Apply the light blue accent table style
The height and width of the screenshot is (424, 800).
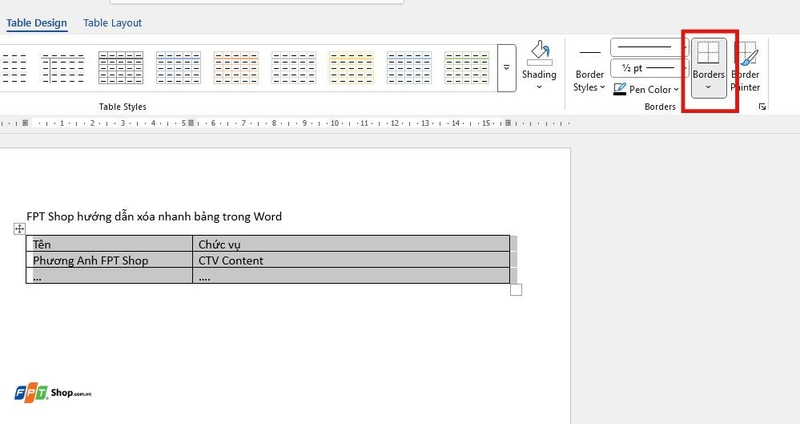coord(409,67)
